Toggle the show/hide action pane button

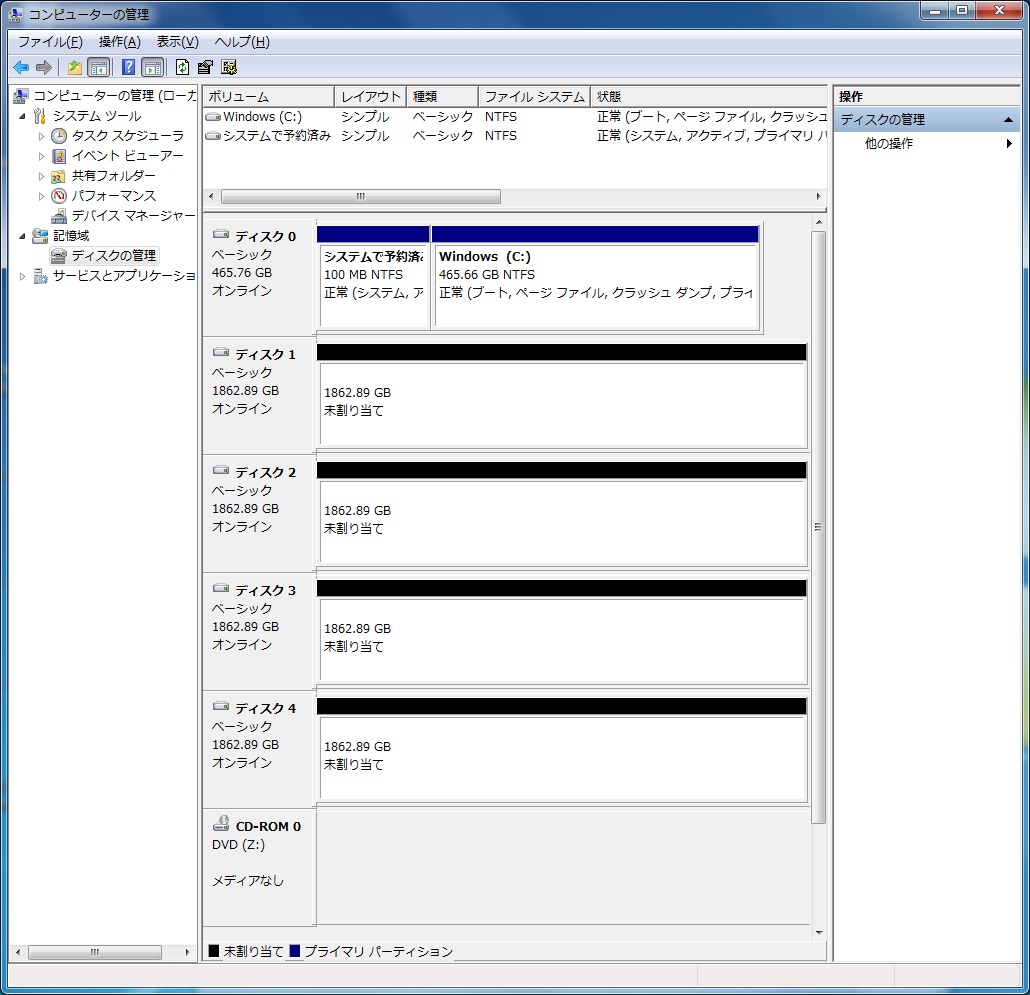(x=152, y=68)
